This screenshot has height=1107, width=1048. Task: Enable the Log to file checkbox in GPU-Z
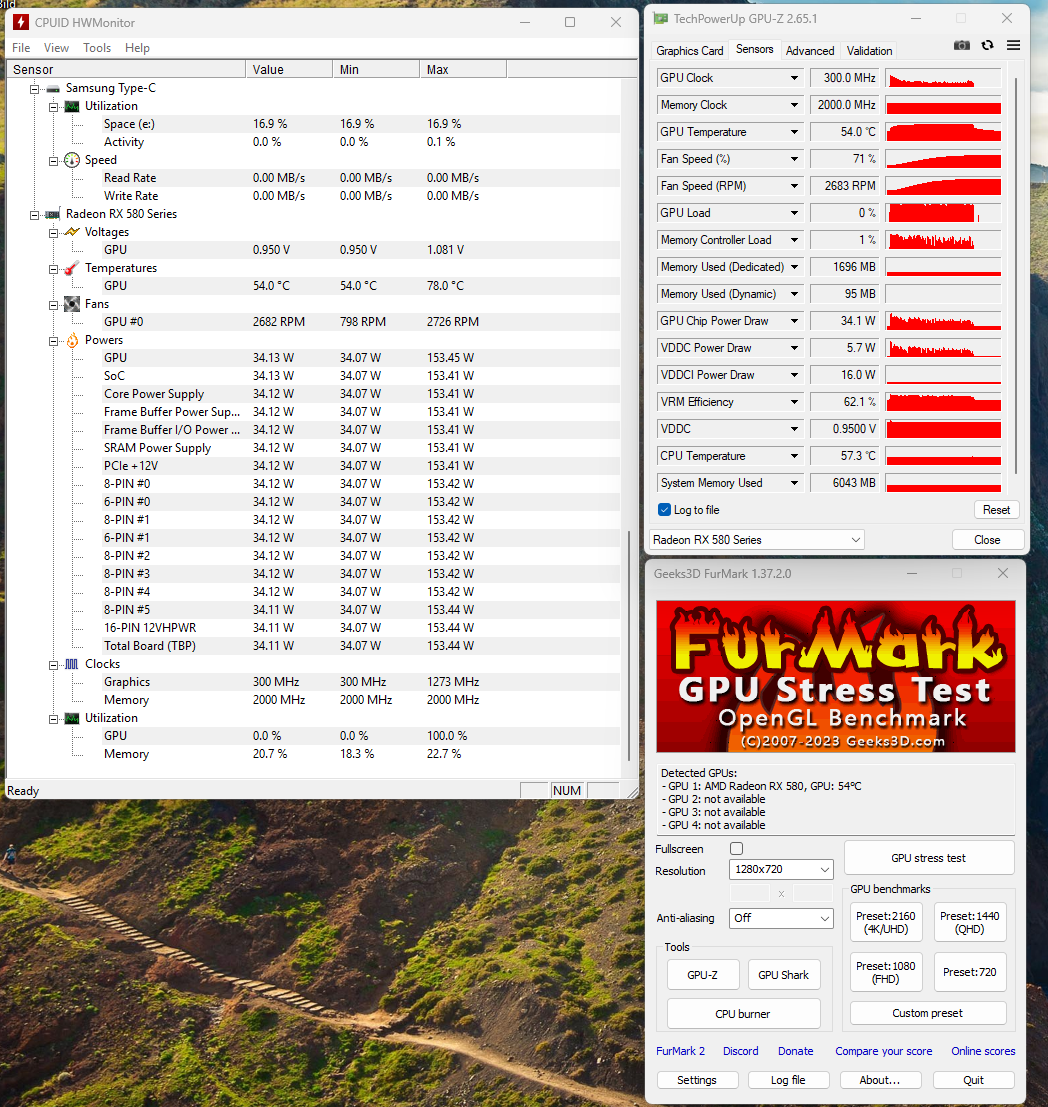pyautogui.click(x=665, y=510)
